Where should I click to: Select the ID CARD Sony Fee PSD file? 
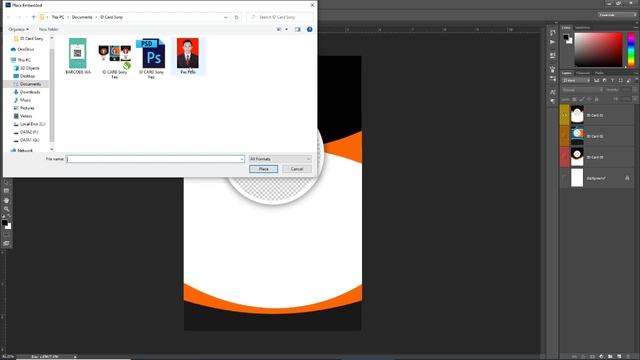[x=151, y=58]
